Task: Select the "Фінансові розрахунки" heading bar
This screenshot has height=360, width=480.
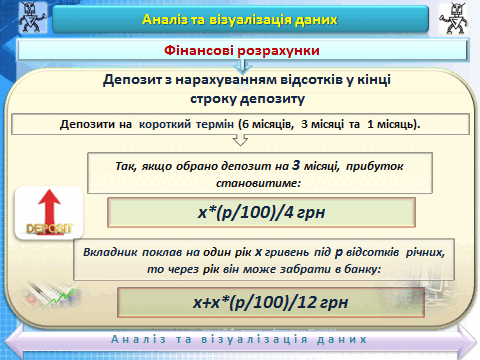Action: (x=242, y=50)
